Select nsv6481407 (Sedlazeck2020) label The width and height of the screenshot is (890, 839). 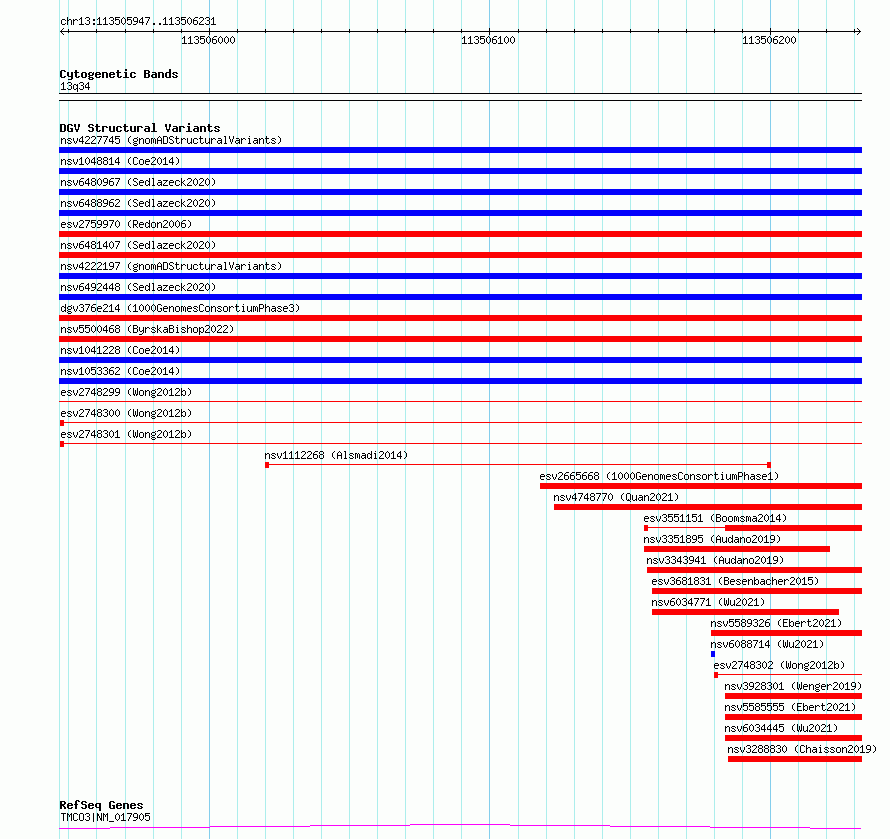coord(138,245)
